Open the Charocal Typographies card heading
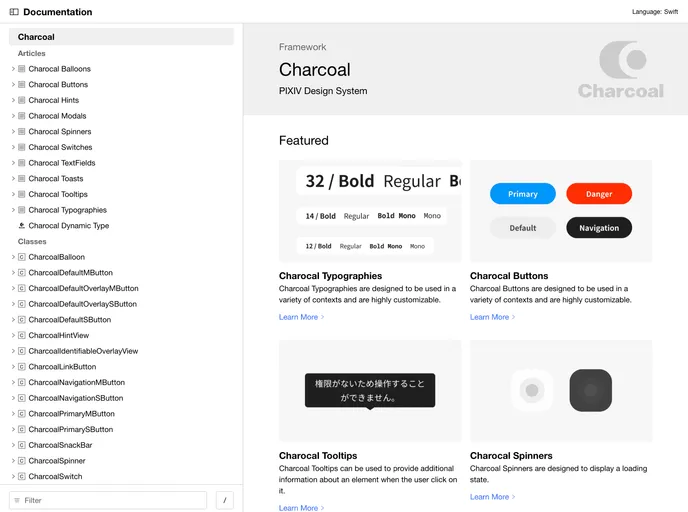The width and height of the screenshot is (688, 512). 330,276
